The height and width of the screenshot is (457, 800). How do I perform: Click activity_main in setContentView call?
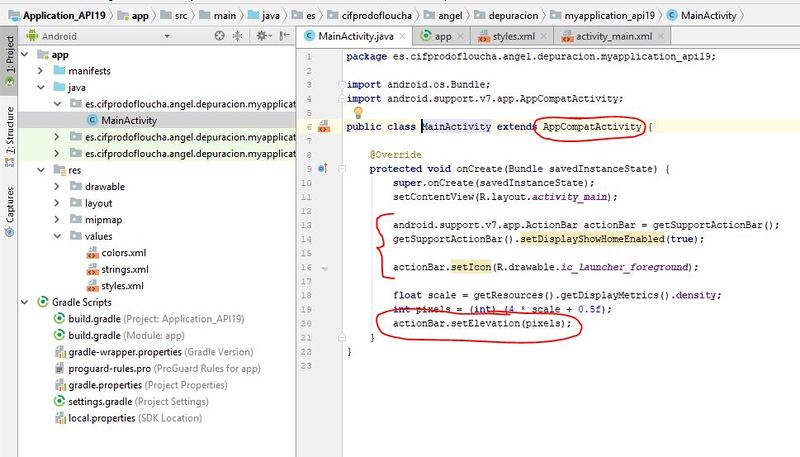[569, 197]
